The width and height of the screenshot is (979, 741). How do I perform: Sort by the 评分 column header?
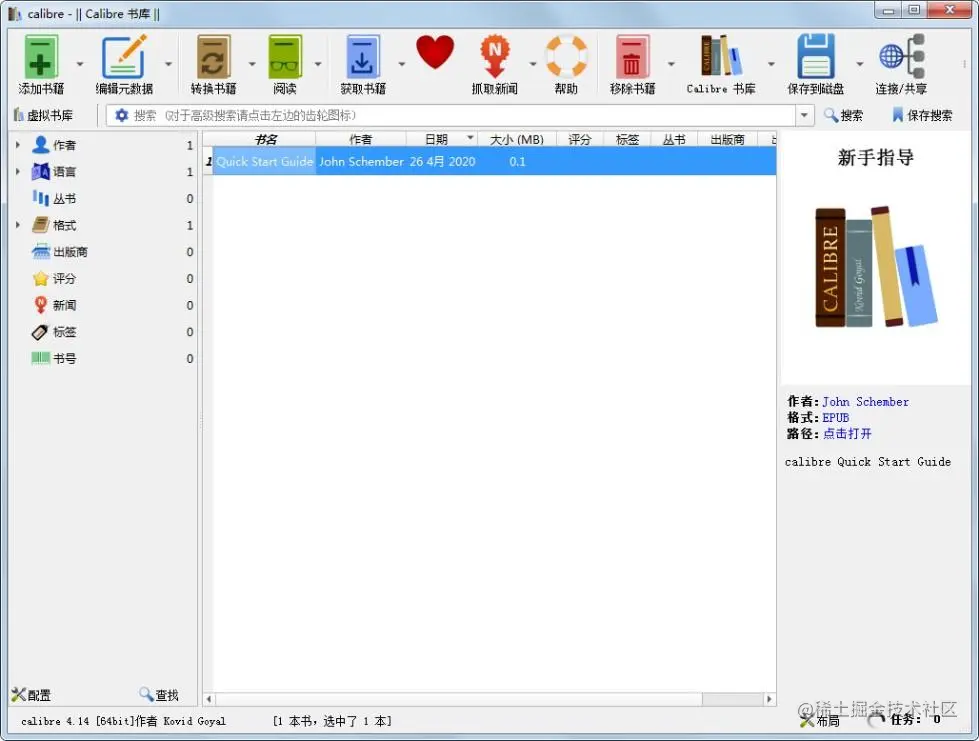pos(579,139)
